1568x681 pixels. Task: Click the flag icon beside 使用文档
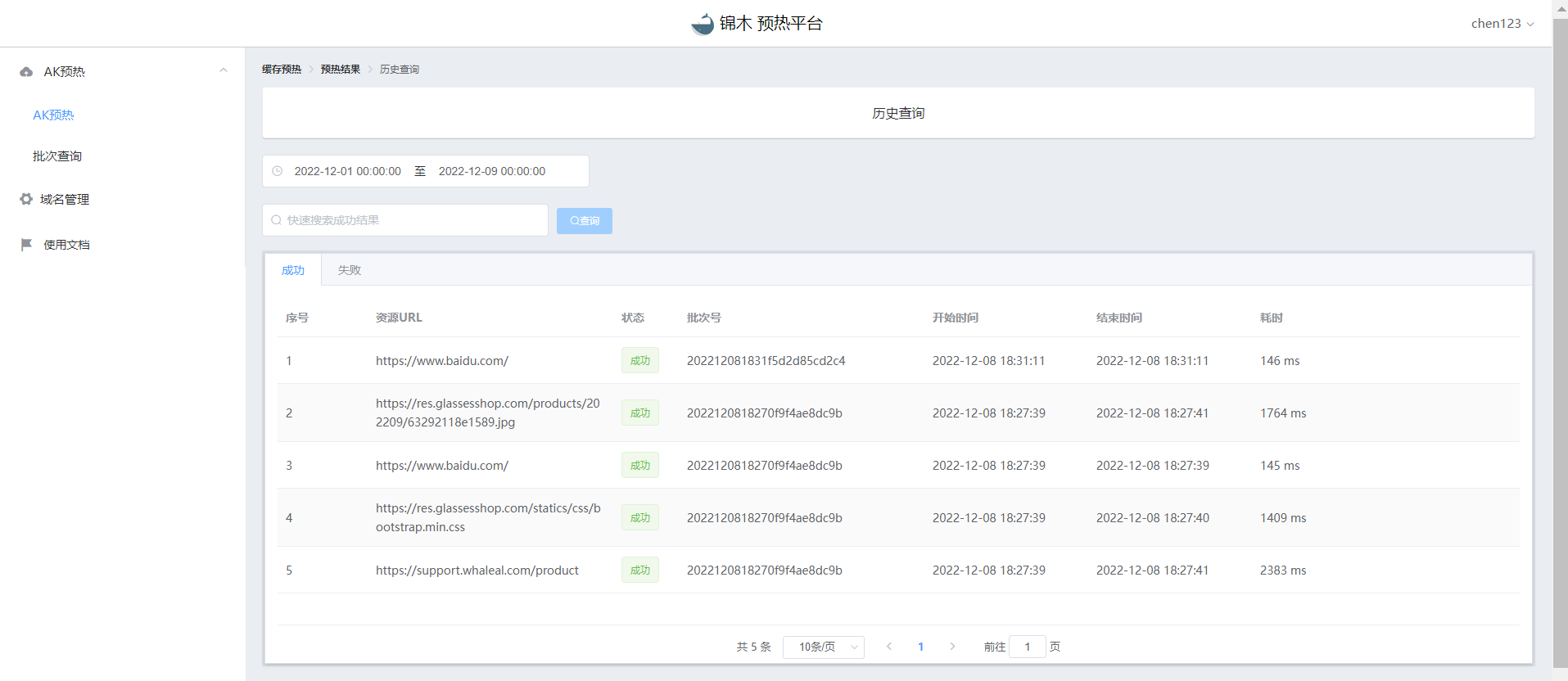point(26,244)
